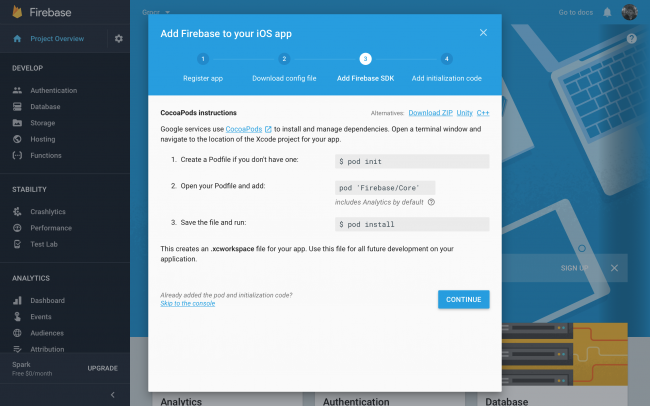
Task: Click CocoaPods external link icon
Action: click(x=268, y=129)
